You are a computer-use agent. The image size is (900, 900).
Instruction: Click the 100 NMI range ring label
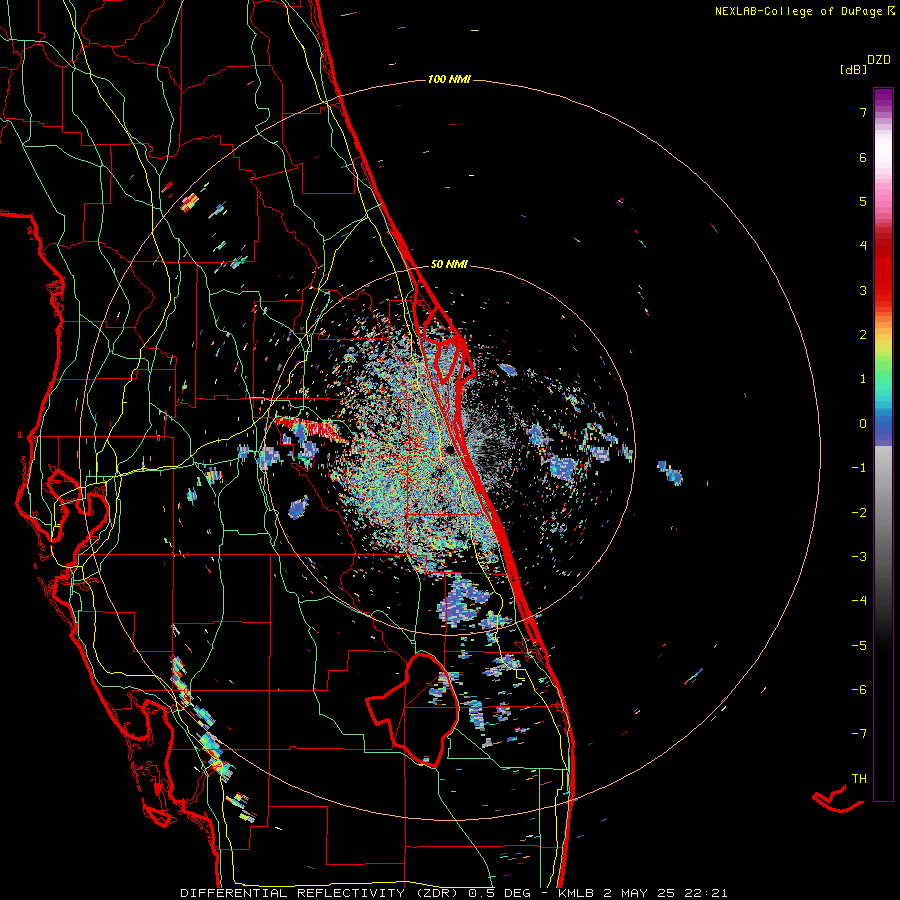pos(449,79)
